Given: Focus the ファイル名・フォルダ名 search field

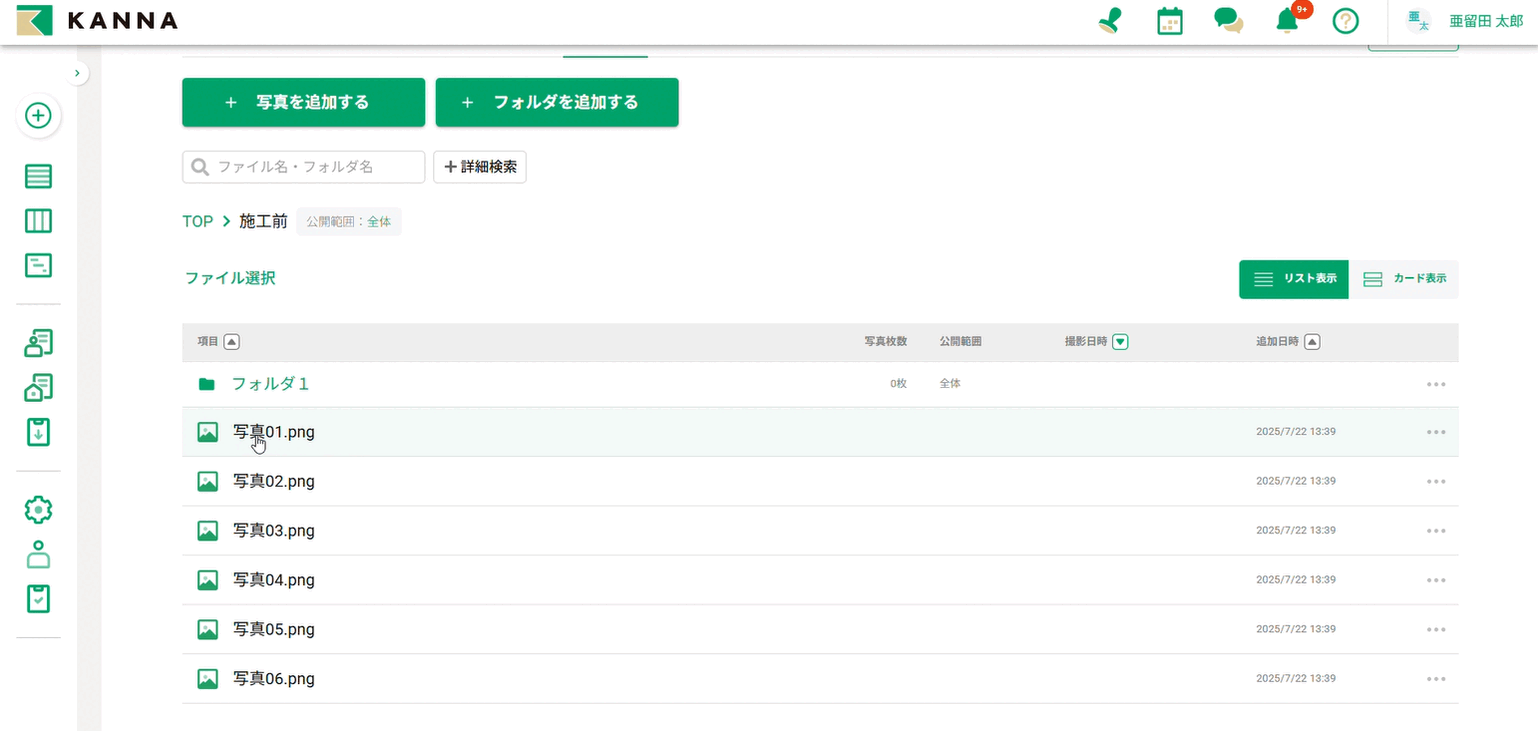Looking at the screenshot, I should 310,167.
